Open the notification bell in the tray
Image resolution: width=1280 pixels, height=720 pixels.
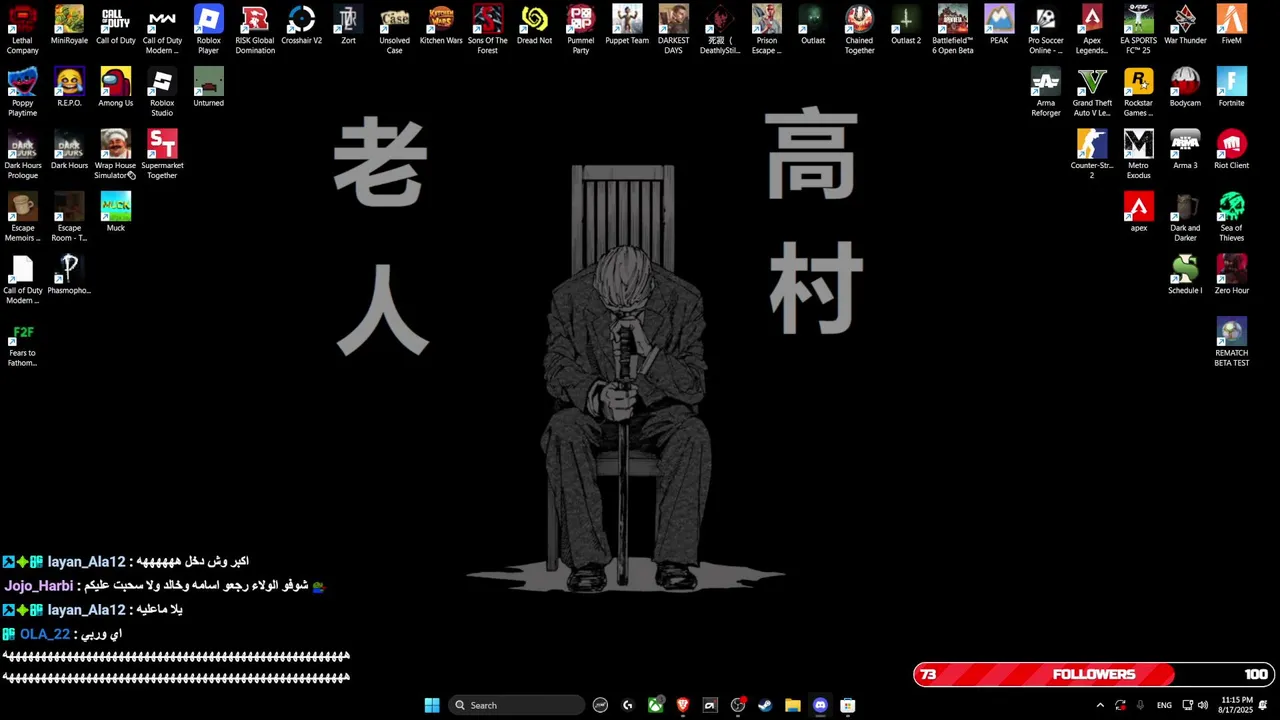pyautogui.click(x=1263, y=705)
